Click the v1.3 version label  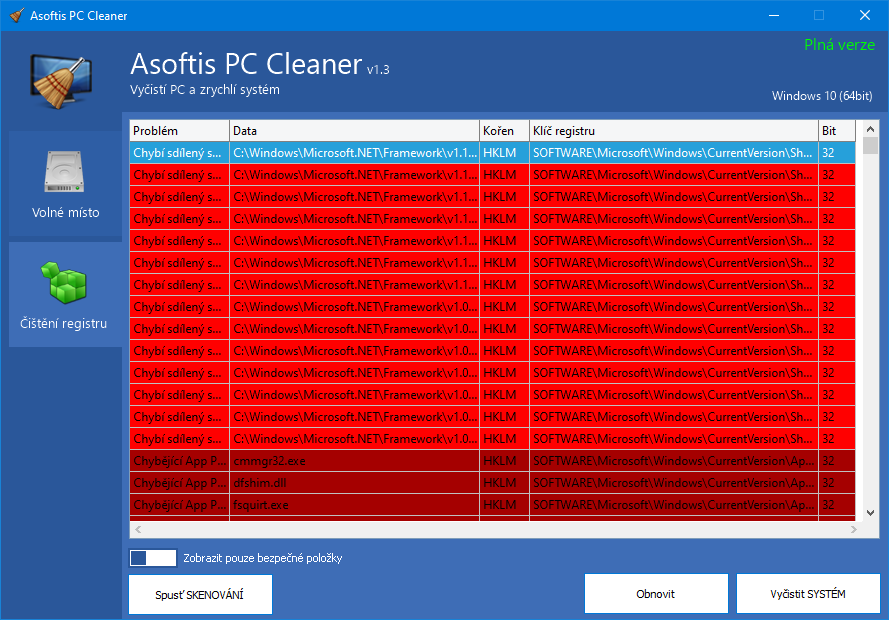coord(378,70)
